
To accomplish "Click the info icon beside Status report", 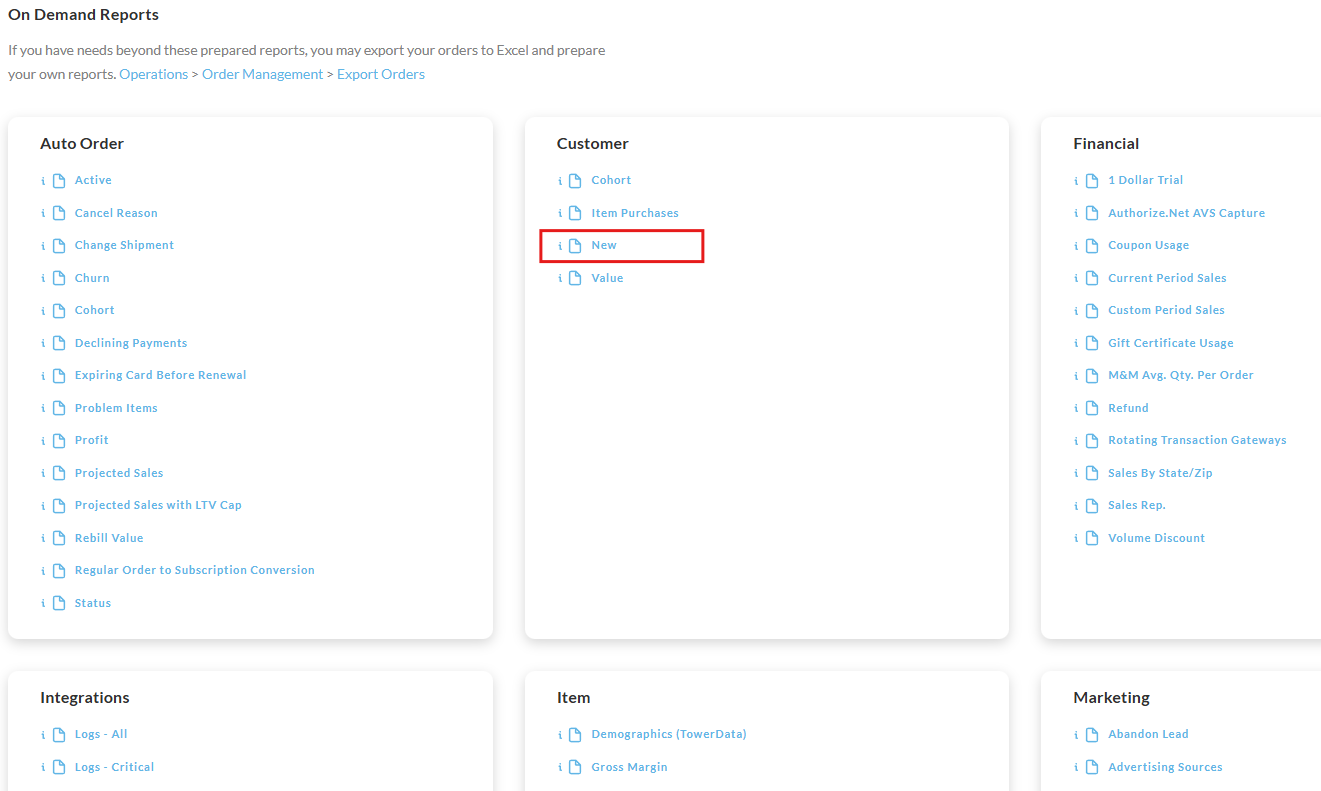I will pos(43,604).
